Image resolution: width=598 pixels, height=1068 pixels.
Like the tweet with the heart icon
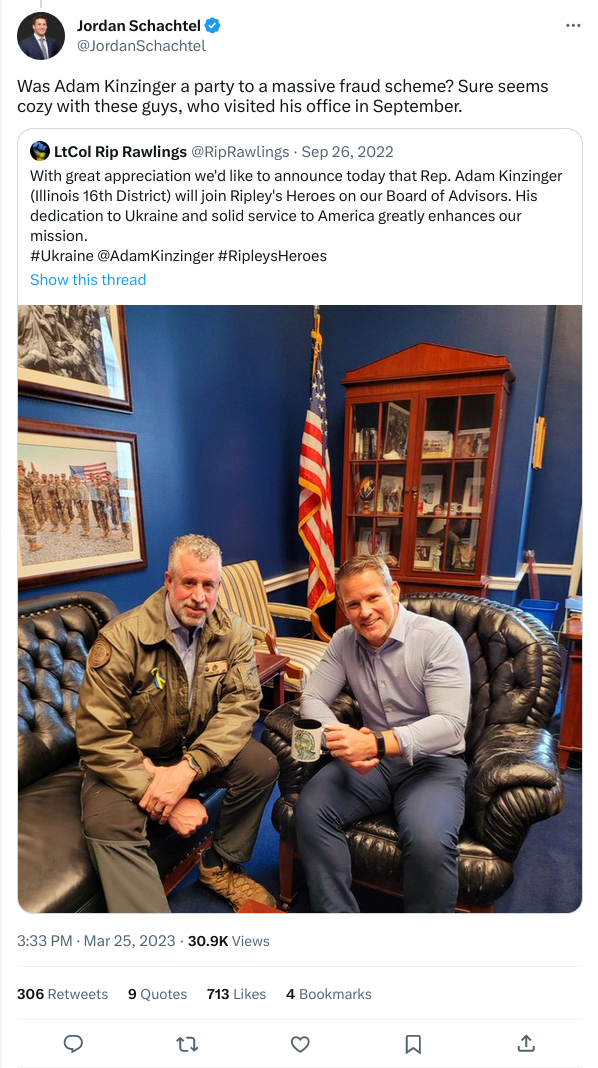[300, 1043]
